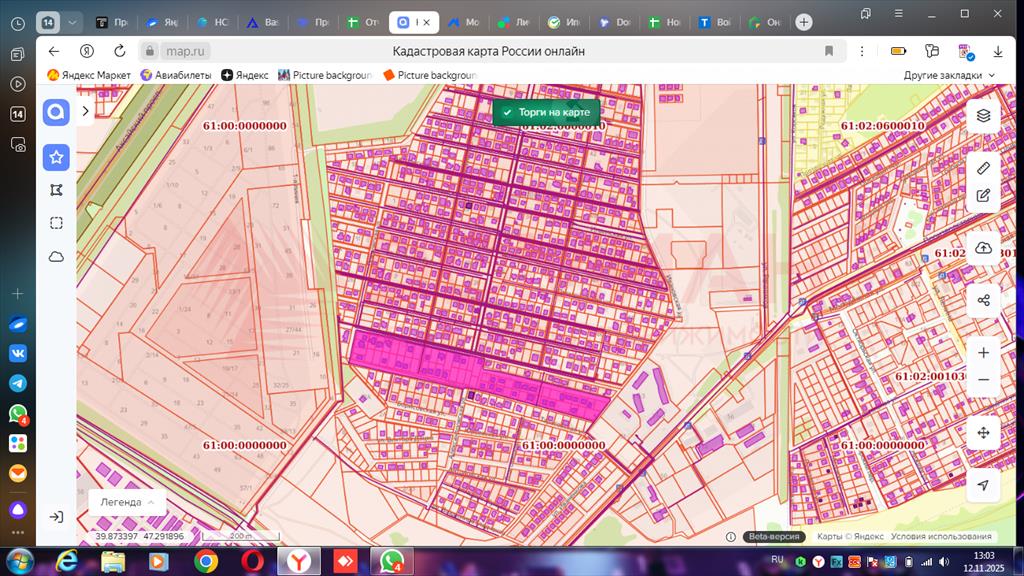This screenshot has height=576, width=1024.
Task: Toggle the move/pan map mode button
Action: click(x=983, y=433)
